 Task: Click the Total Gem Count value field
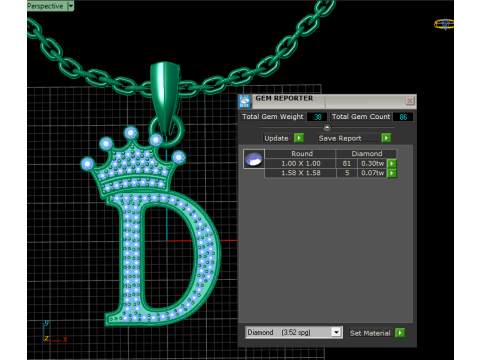(x=403, y=117)
